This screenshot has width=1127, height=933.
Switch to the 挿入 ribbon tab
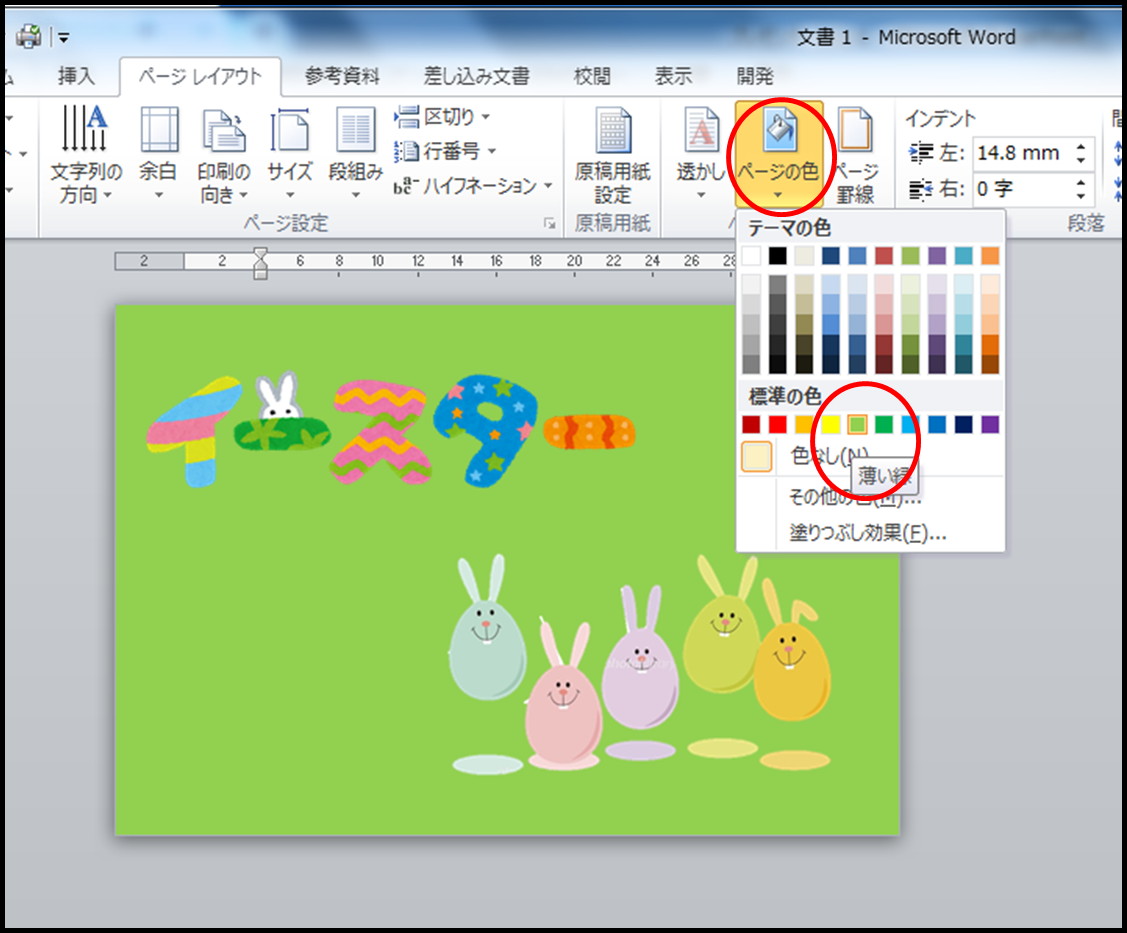(76, 76)
